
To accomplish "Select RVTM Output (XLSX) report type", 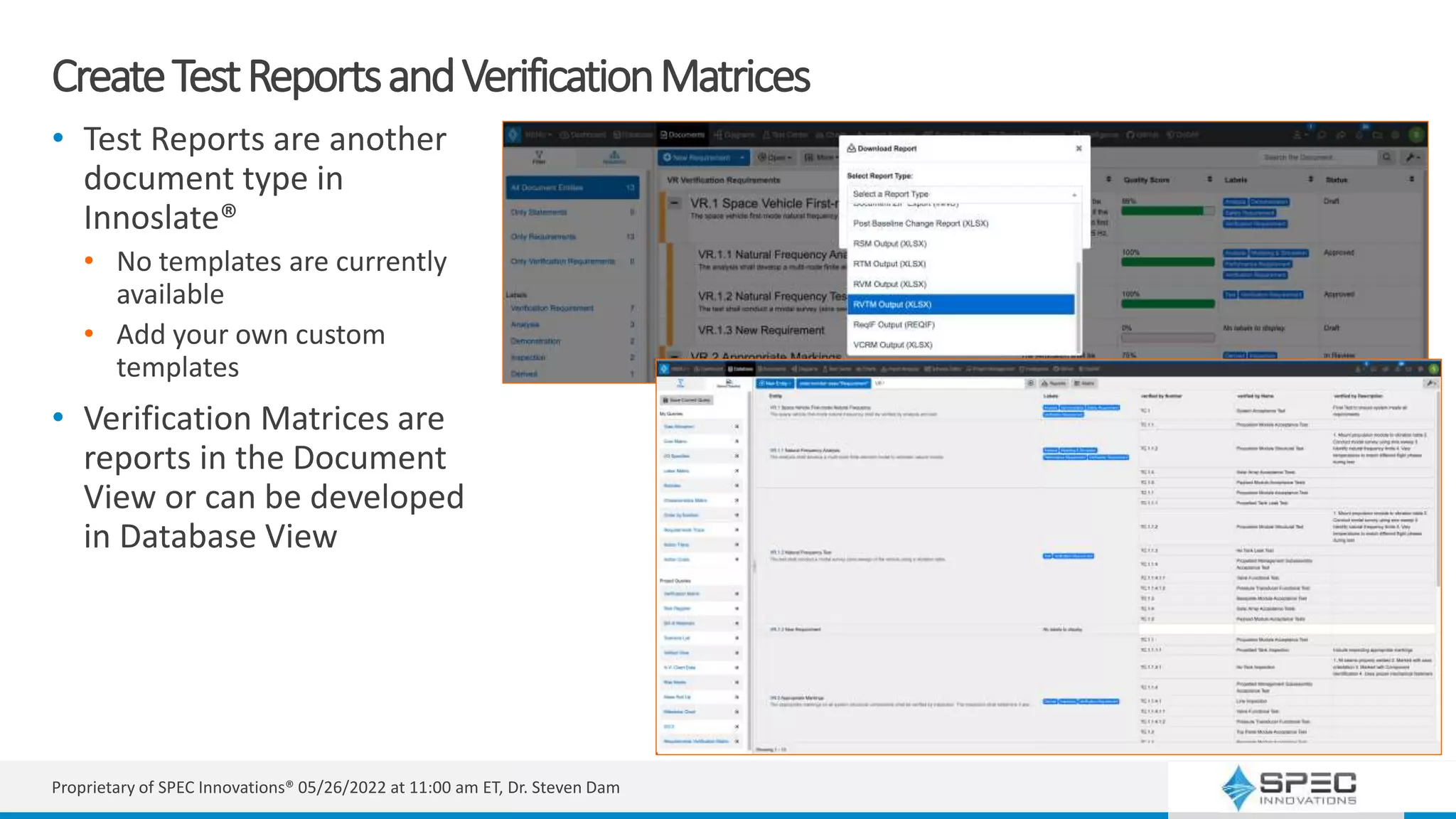I will [x=960, y=304].
